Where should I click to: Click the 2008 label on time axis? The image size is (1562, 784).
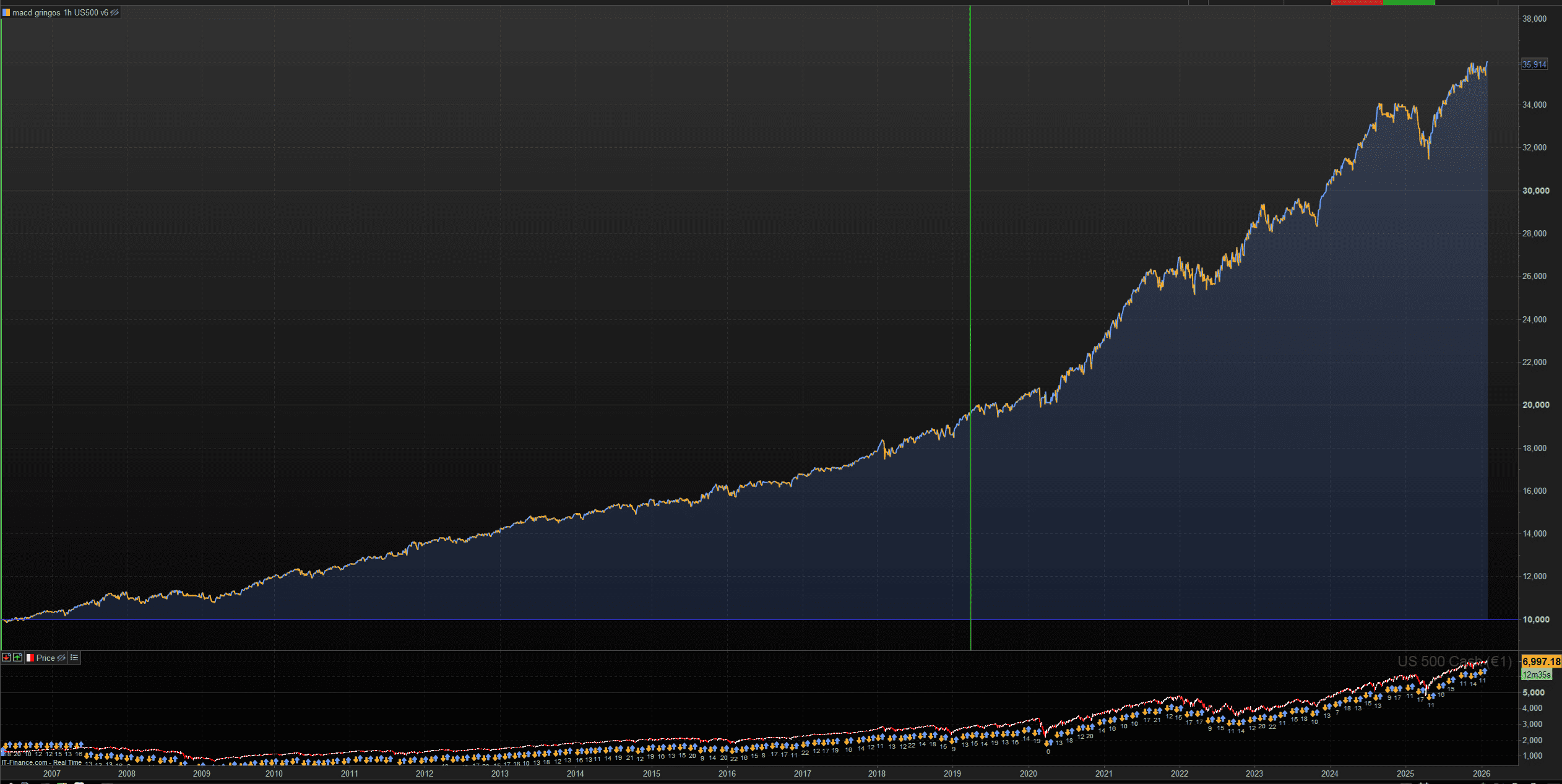click(126, 773)
